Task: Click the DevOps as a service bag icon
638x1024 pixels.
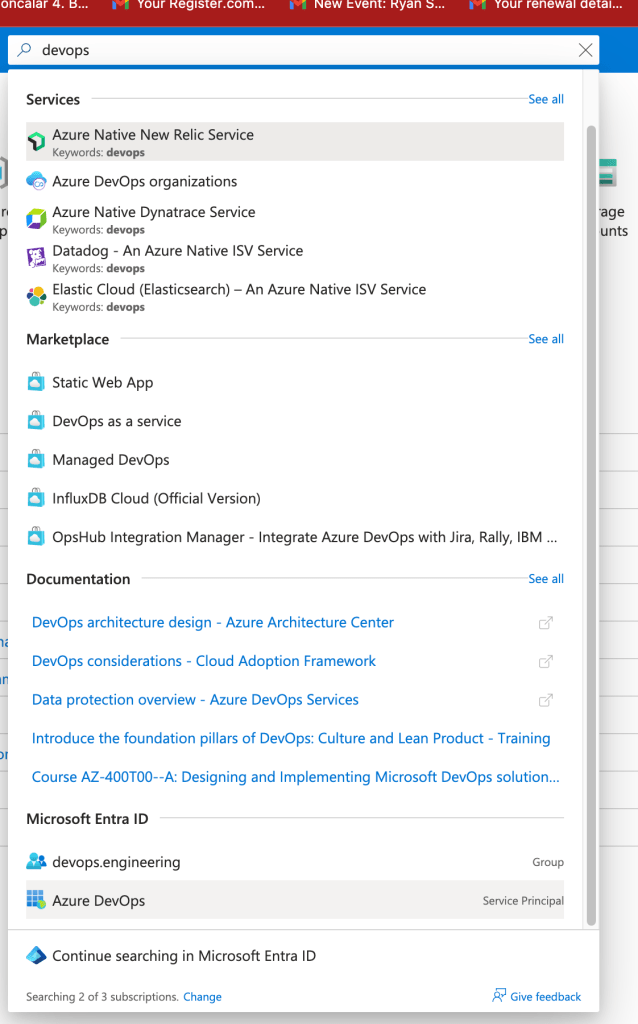Action: click(x=37, y=421)
